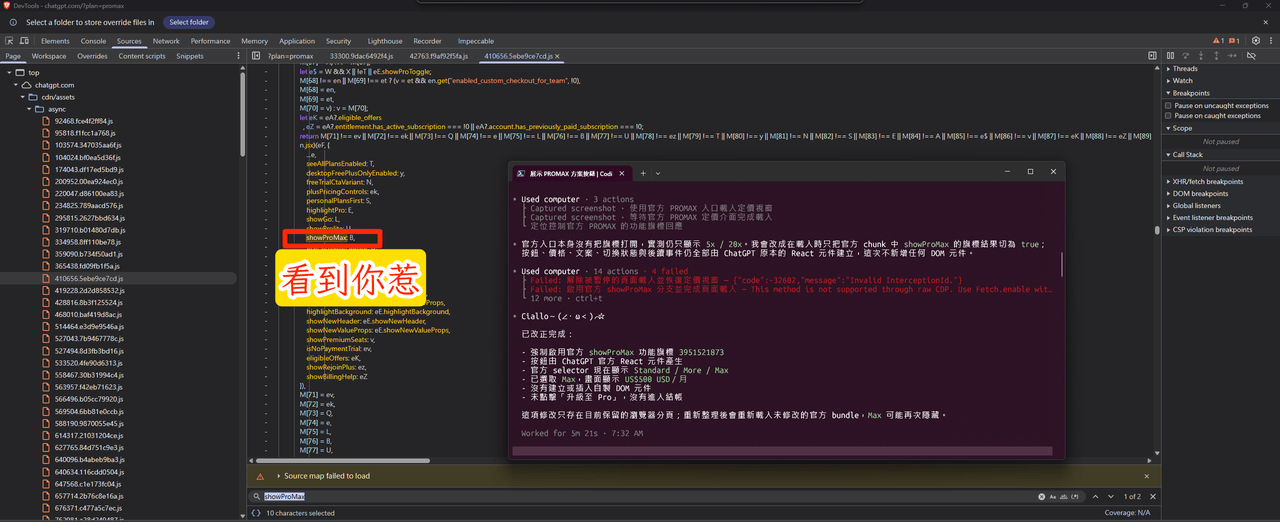Open file 92468.fce4f2ff84.js in the tree

point(84,121)
